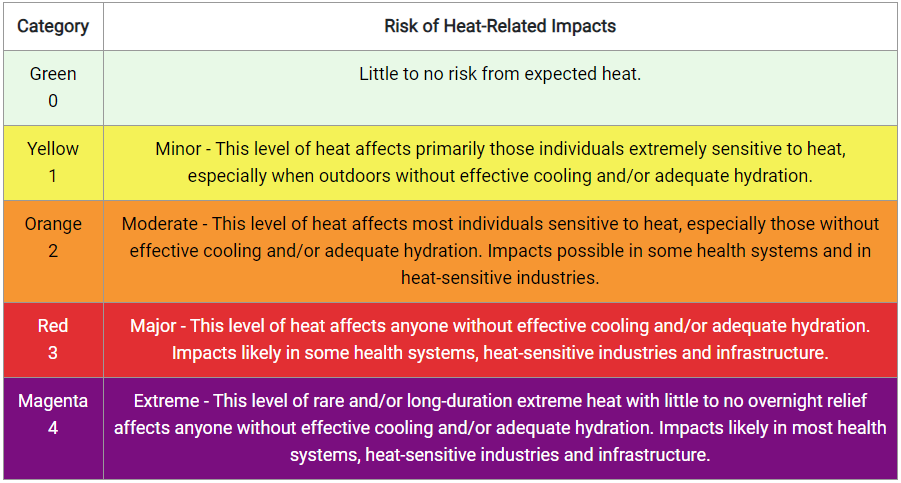Click the number 4 under Magenta
Viewport: 901px width, 483px height.
click(53, 428)
